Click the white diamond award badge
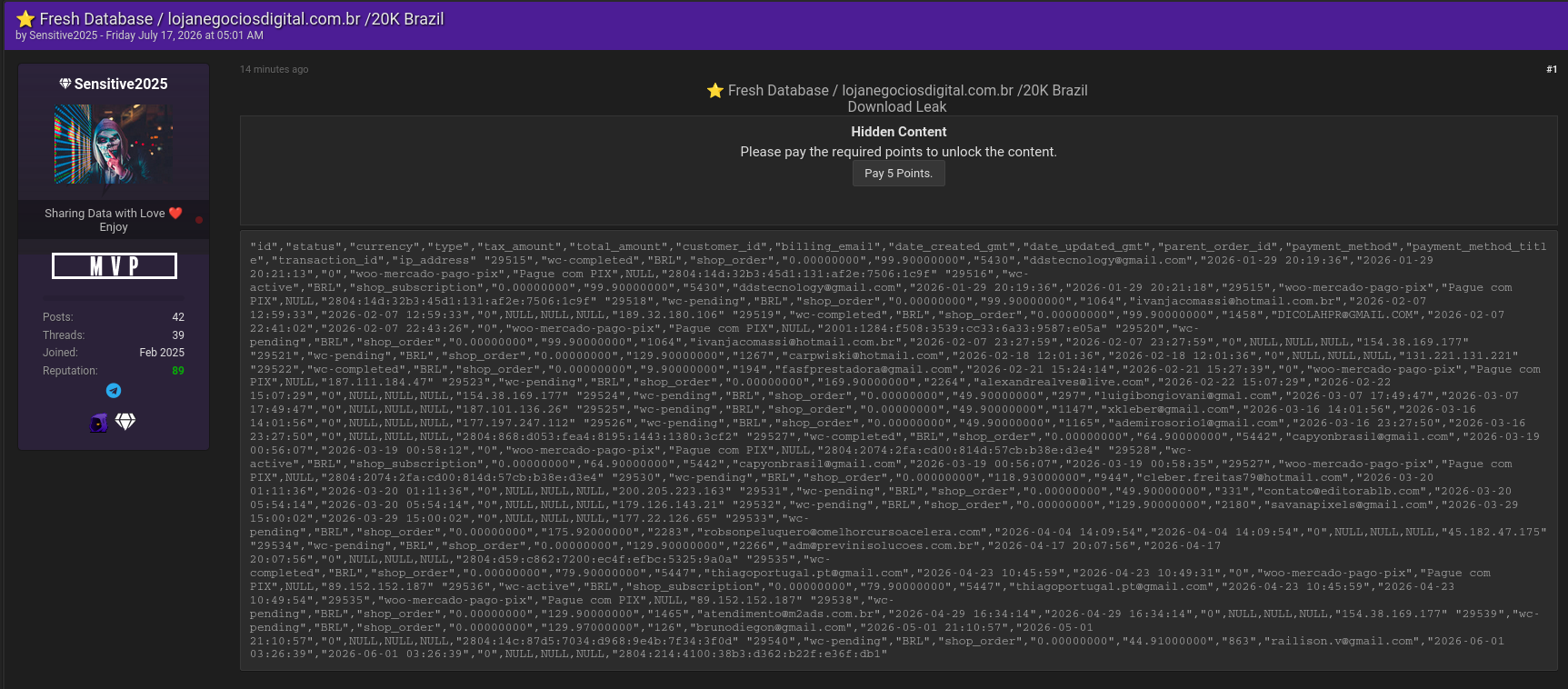1568x689 pixels. 125,422
